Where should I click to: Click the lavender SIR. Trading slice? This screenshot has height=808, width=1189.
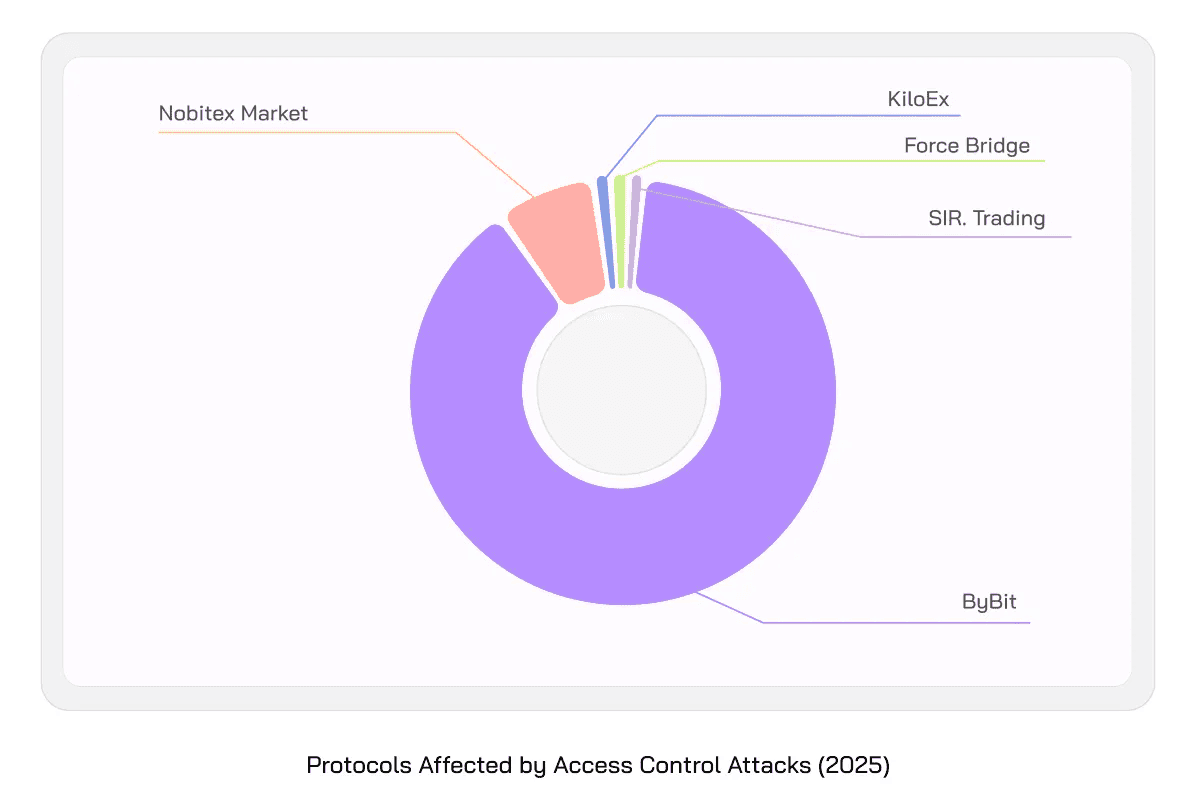(634, 232)
